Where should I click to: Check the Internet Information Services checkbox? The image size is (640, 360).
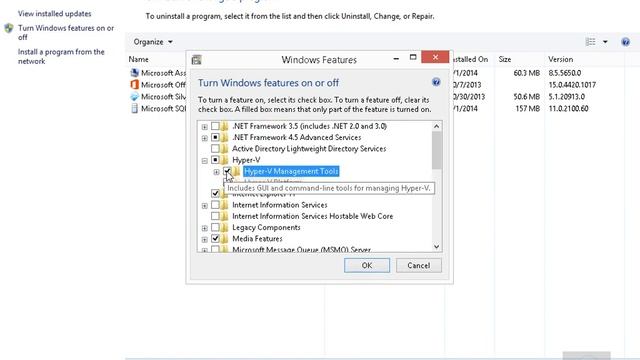pyautogui.click(x=215, y=205)
